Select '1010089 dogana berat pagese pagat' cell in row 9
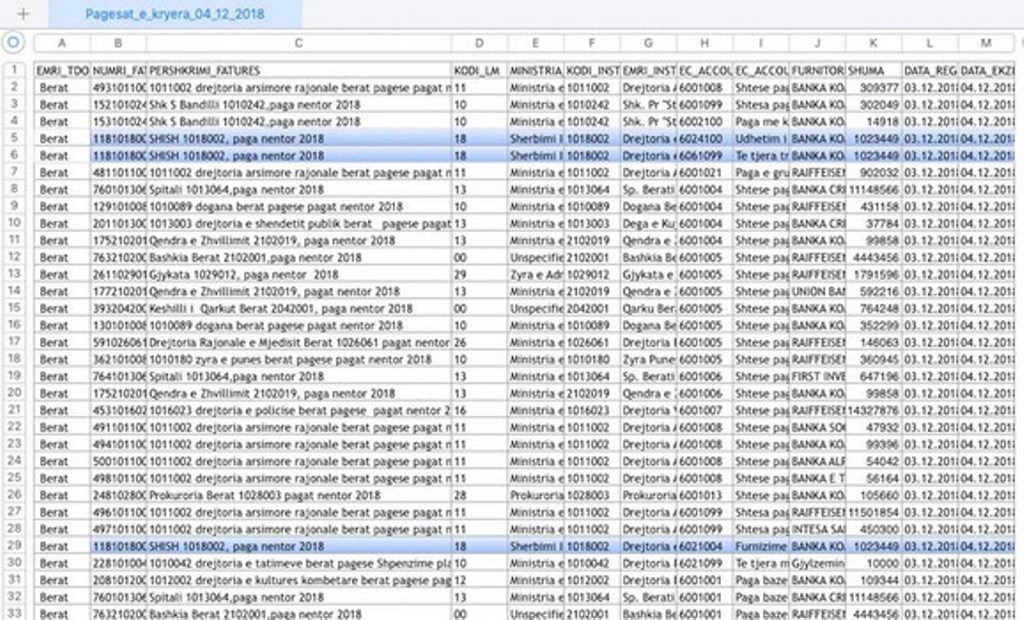This screenshot has width=1024, height=620. (x=298, y=206)
